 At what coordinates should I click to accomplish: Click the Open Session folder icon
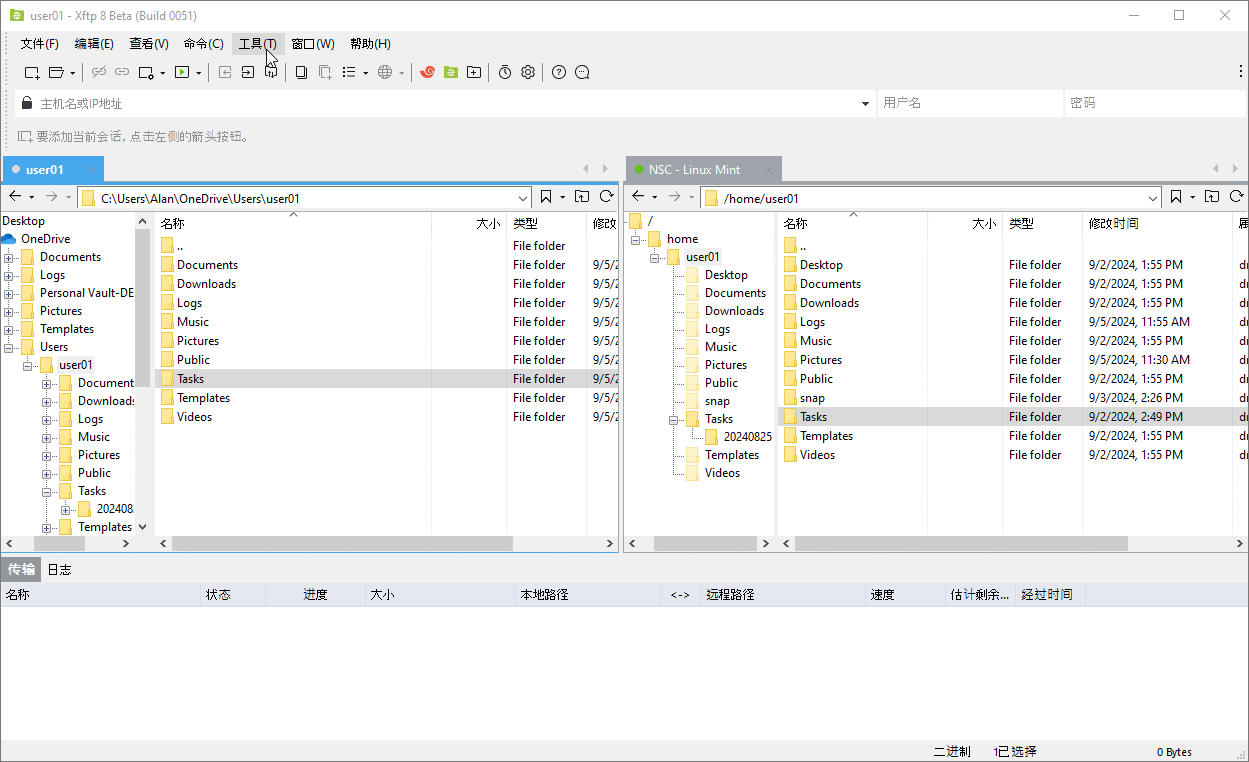56,72
